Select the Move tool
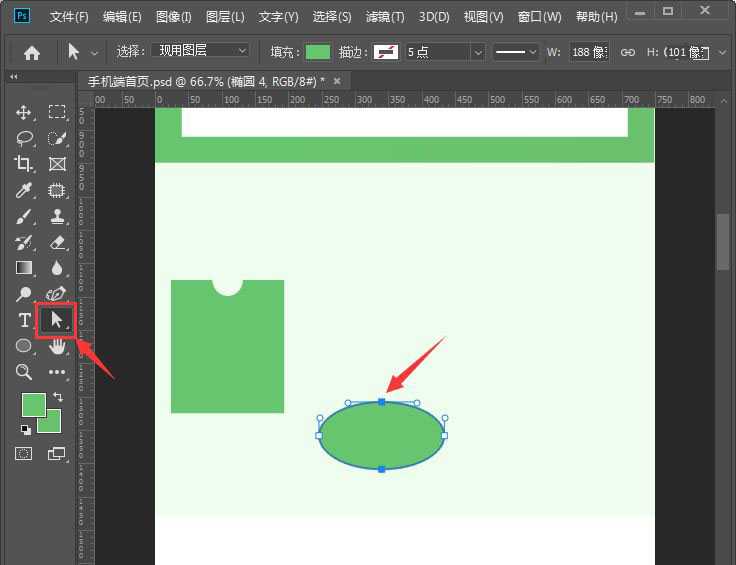 tap(24, 112)
